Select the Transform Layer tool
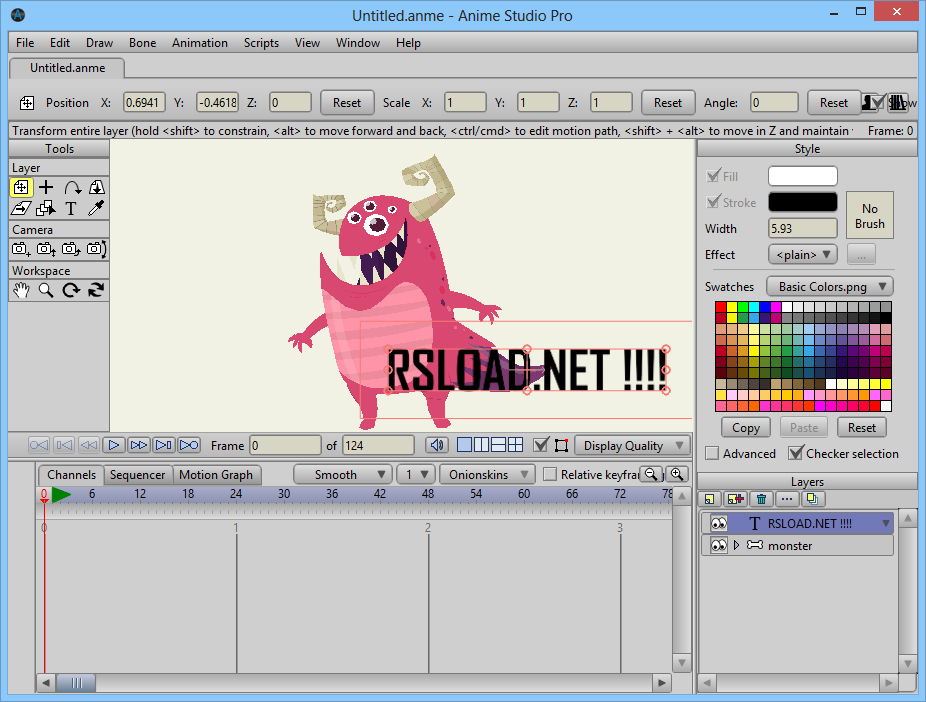Viewport: 926px width, 702px height. [21, 188]
